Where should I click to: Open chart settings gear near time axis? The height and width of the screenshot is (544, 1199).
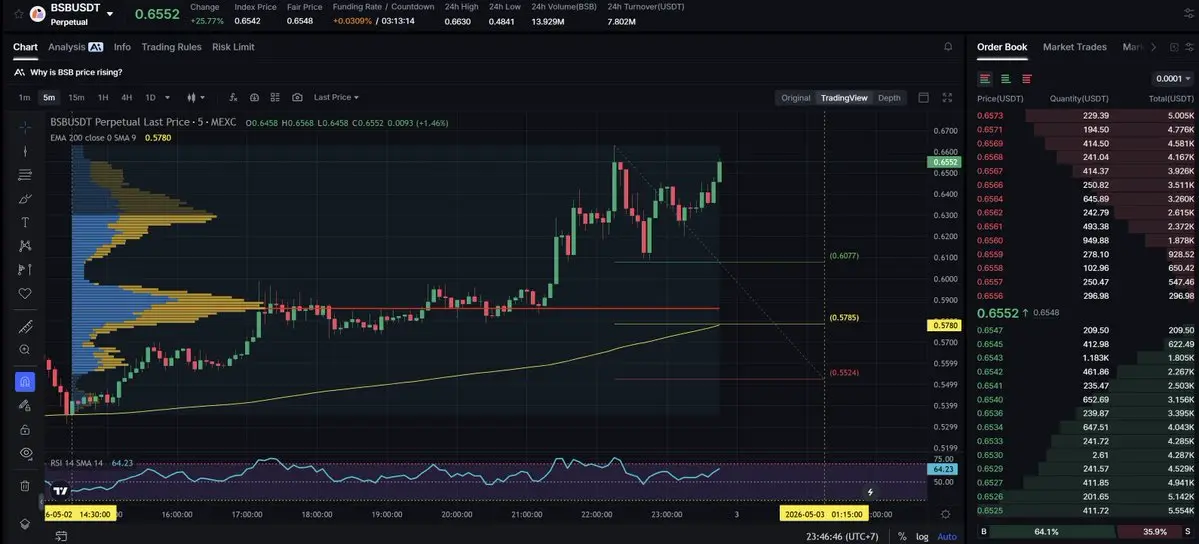(x=946, y=514)
